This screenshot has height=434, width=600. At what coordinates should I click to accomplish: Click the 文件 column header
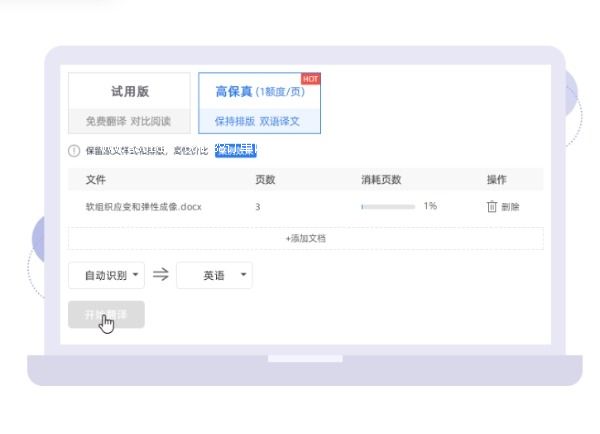click(96, 180)
